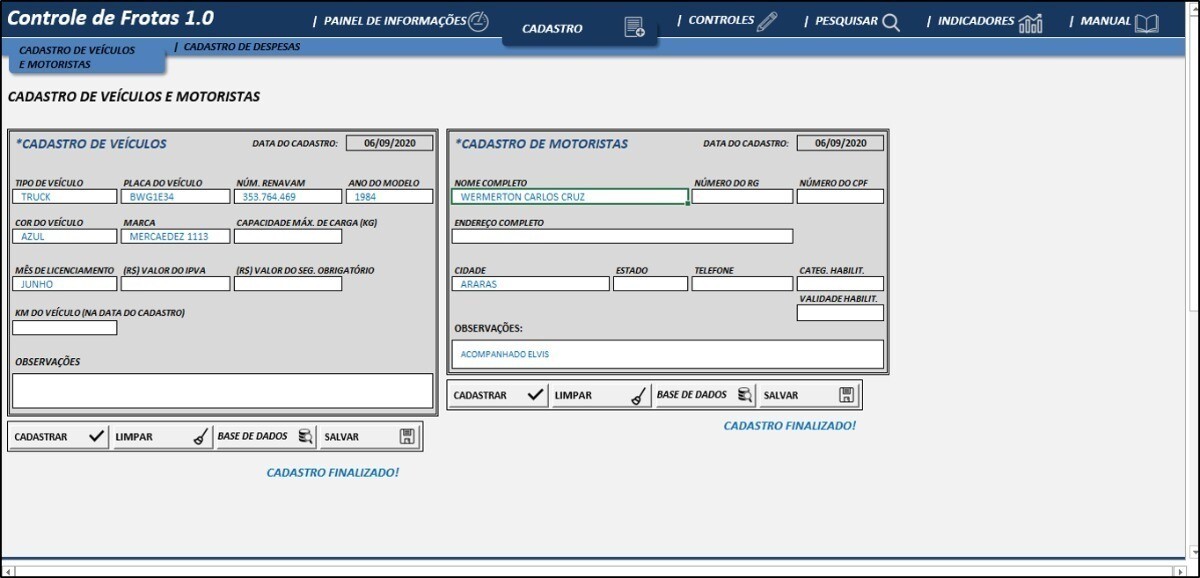
Task: Click the horizontal scrollbar at bottom
Action: point(600,571)
